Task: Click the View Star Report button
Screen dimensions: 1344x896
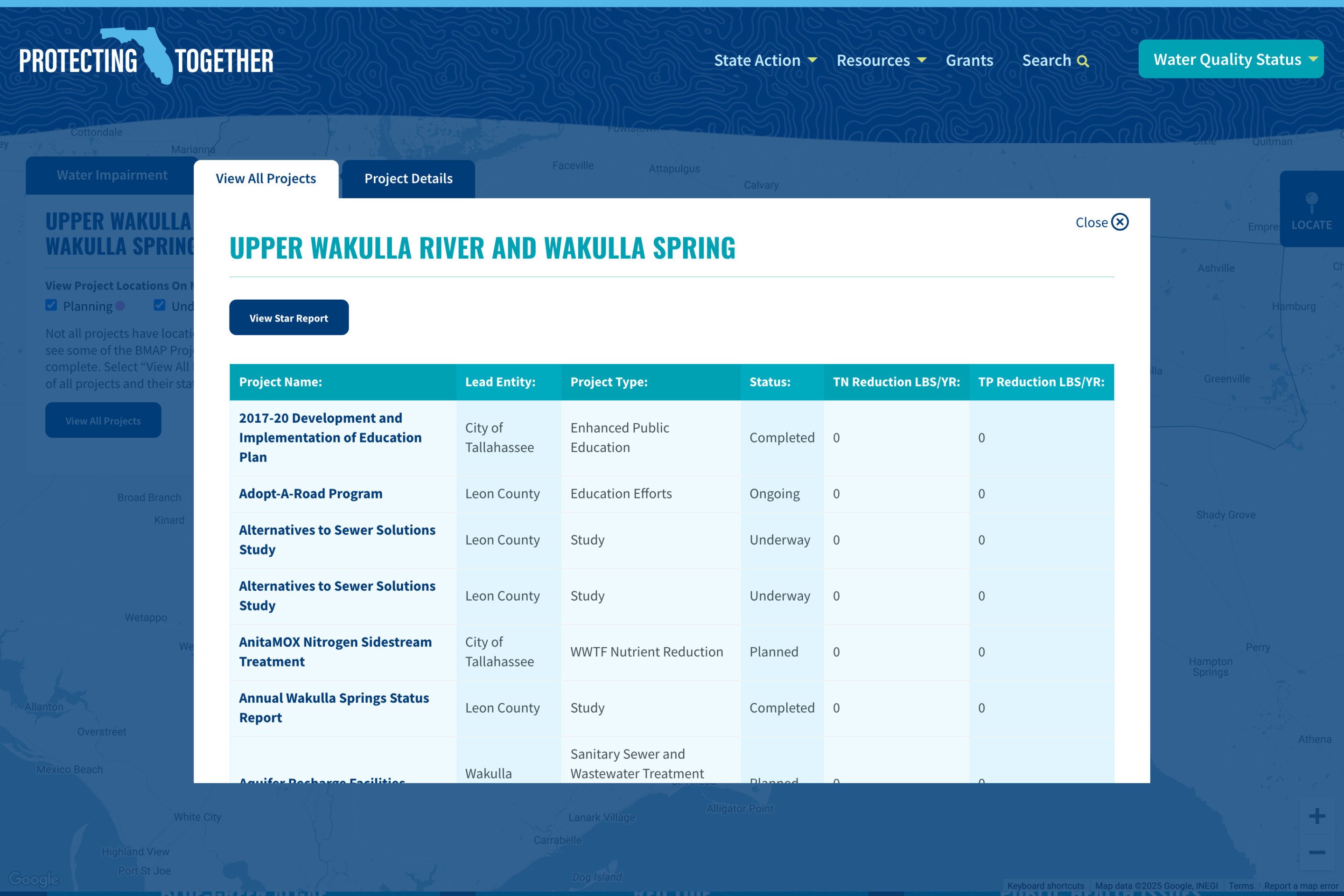Action: (x=288, y=318)
